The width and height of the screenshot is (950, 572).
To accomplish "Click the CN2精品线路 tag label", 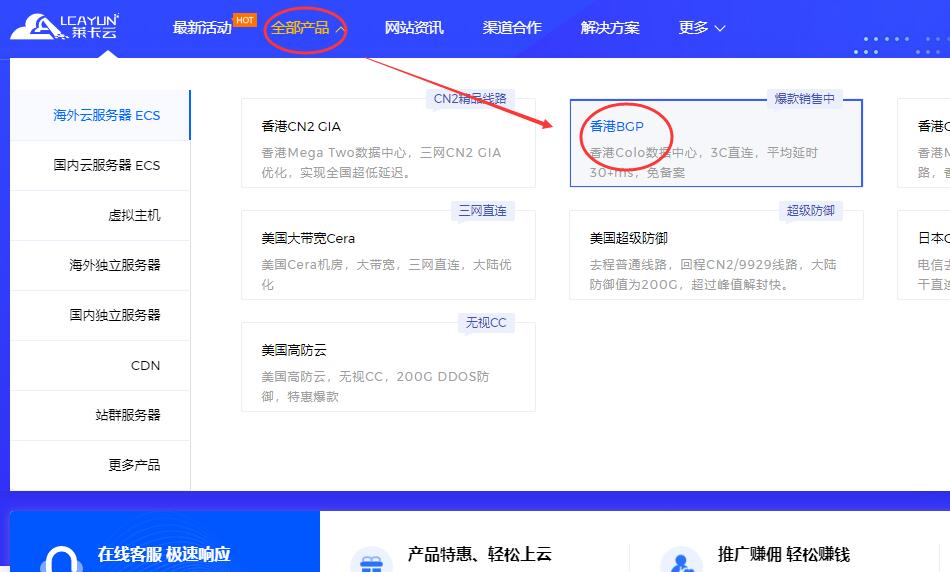I will click(470, 99).
